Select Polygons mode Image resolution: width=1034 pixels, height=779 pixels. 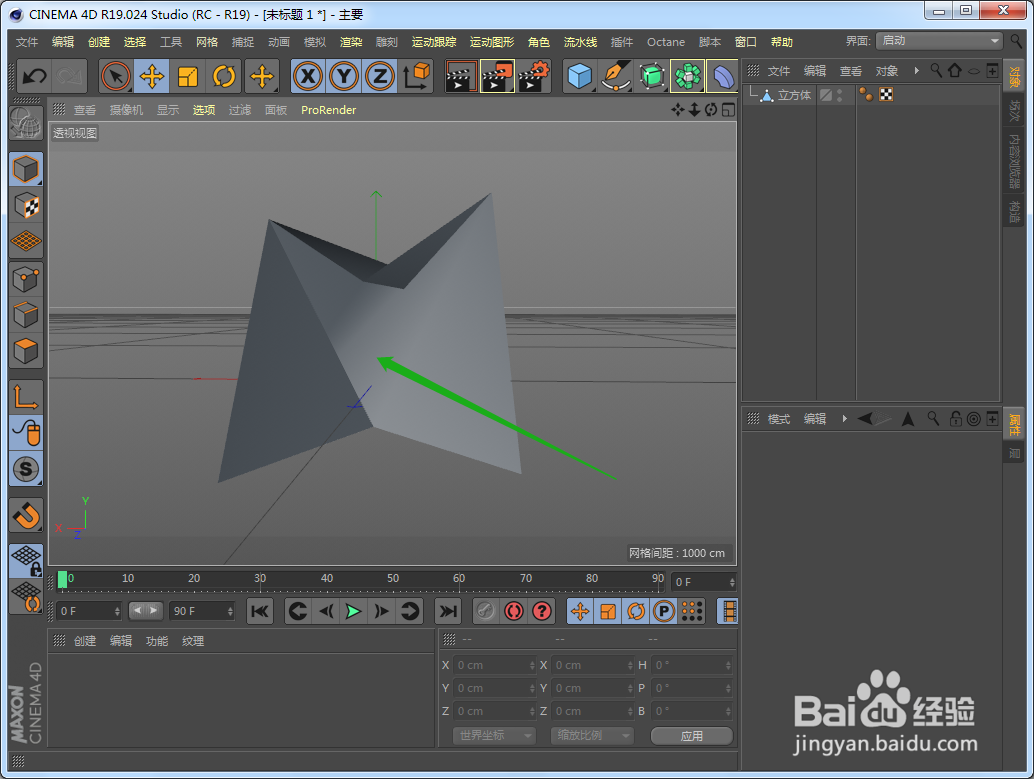26,350
